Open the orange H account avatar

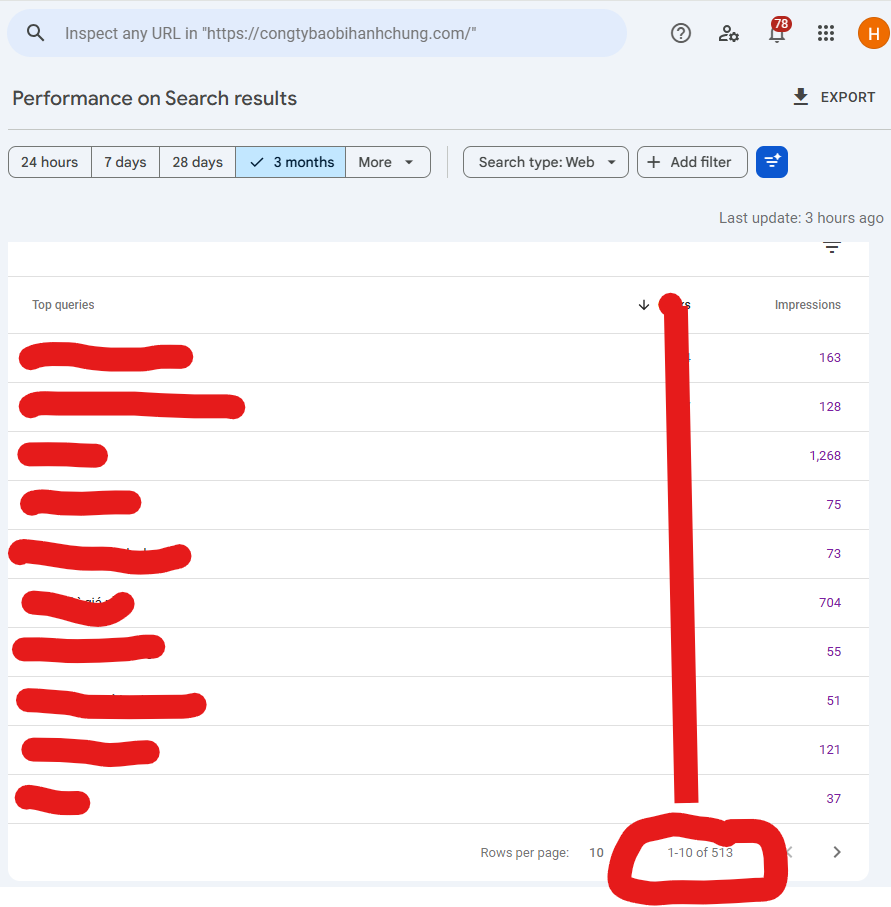tap(873, 34)
